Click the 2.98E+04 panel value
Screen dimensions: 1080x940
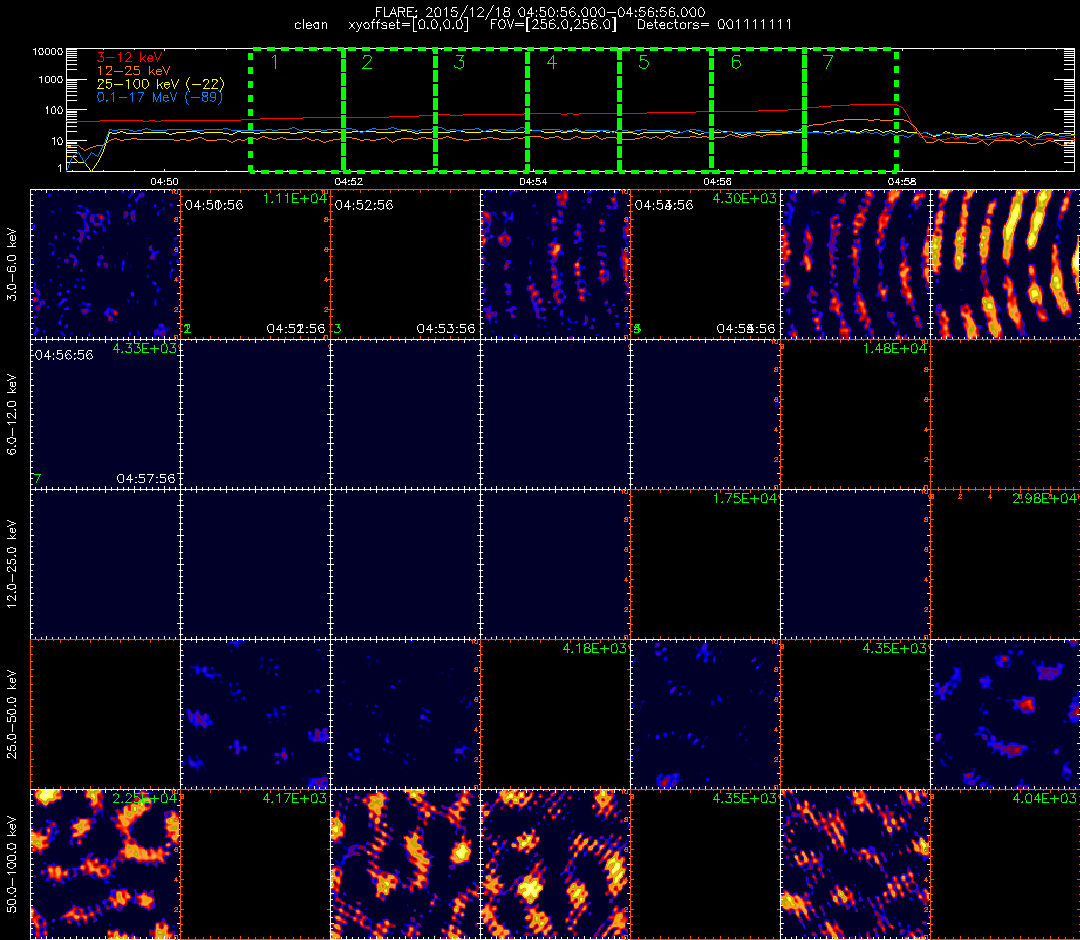click(1045, 499)
